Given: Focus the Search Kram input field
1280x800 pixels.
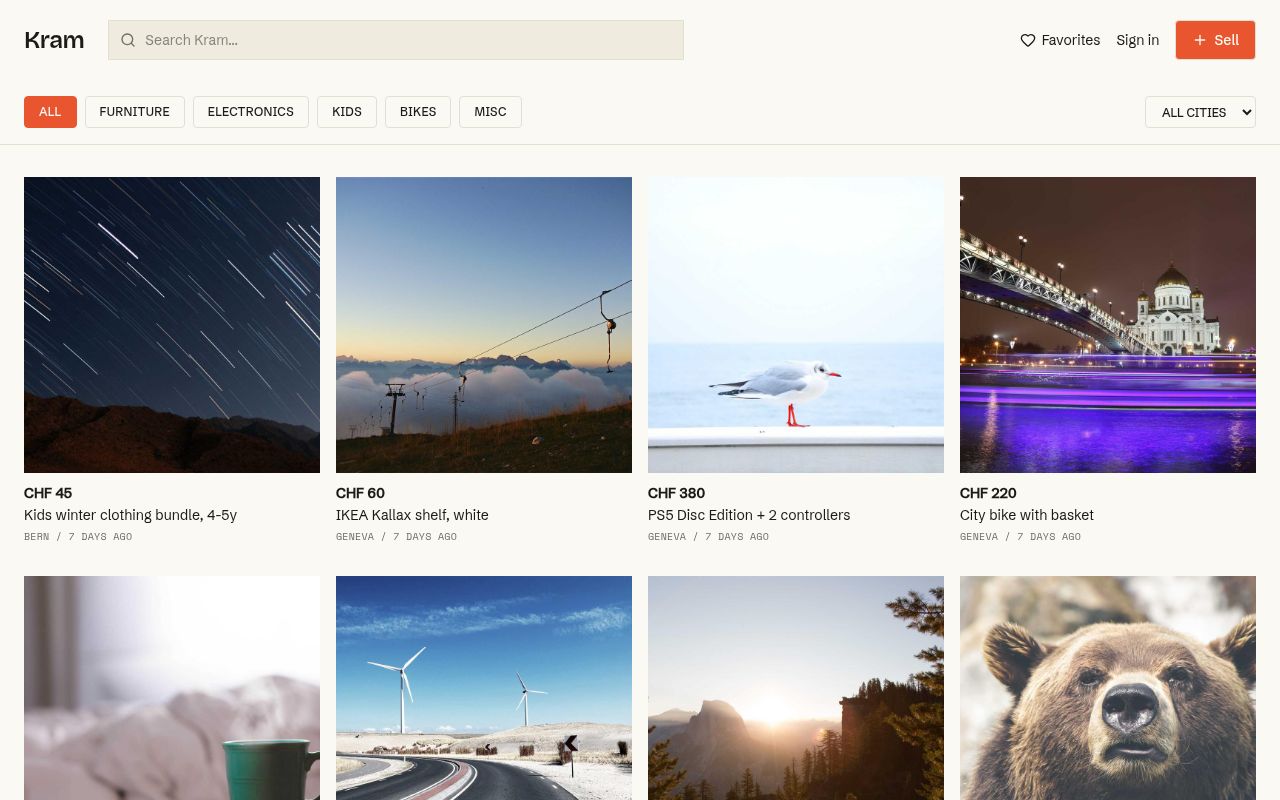Looking at the screenshot, I should [396, 40].
